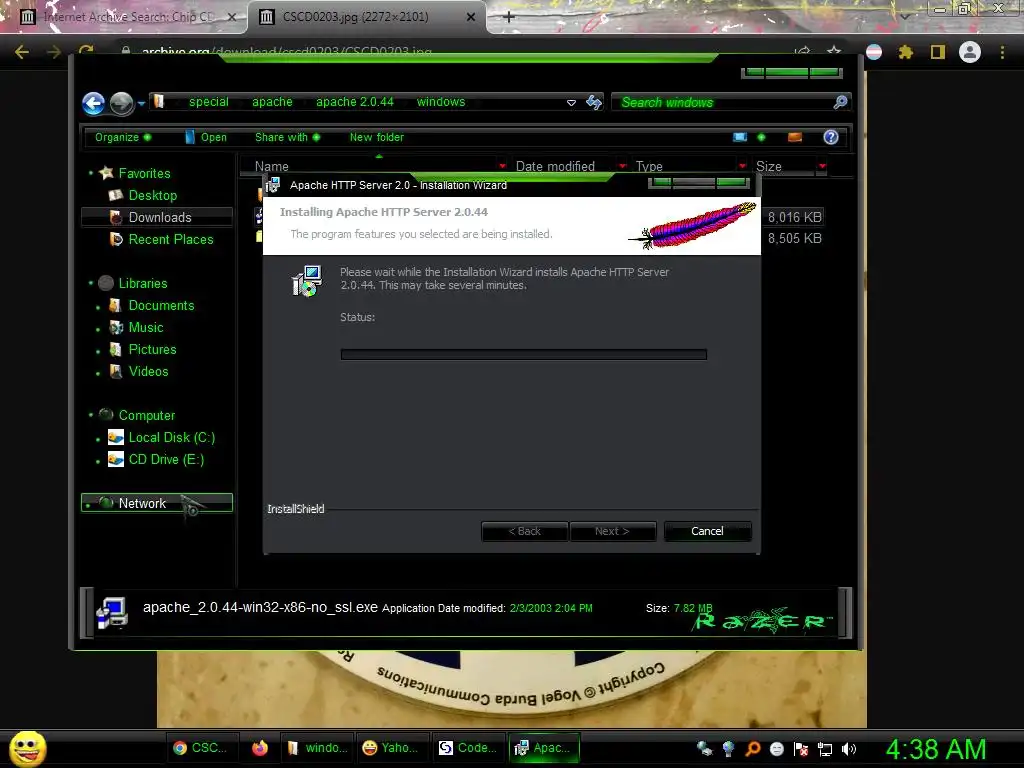Image resolution: width=1024 pixels, height=768 pixels.
Task: Create a New folder
Action: click(x=377, y=137)
